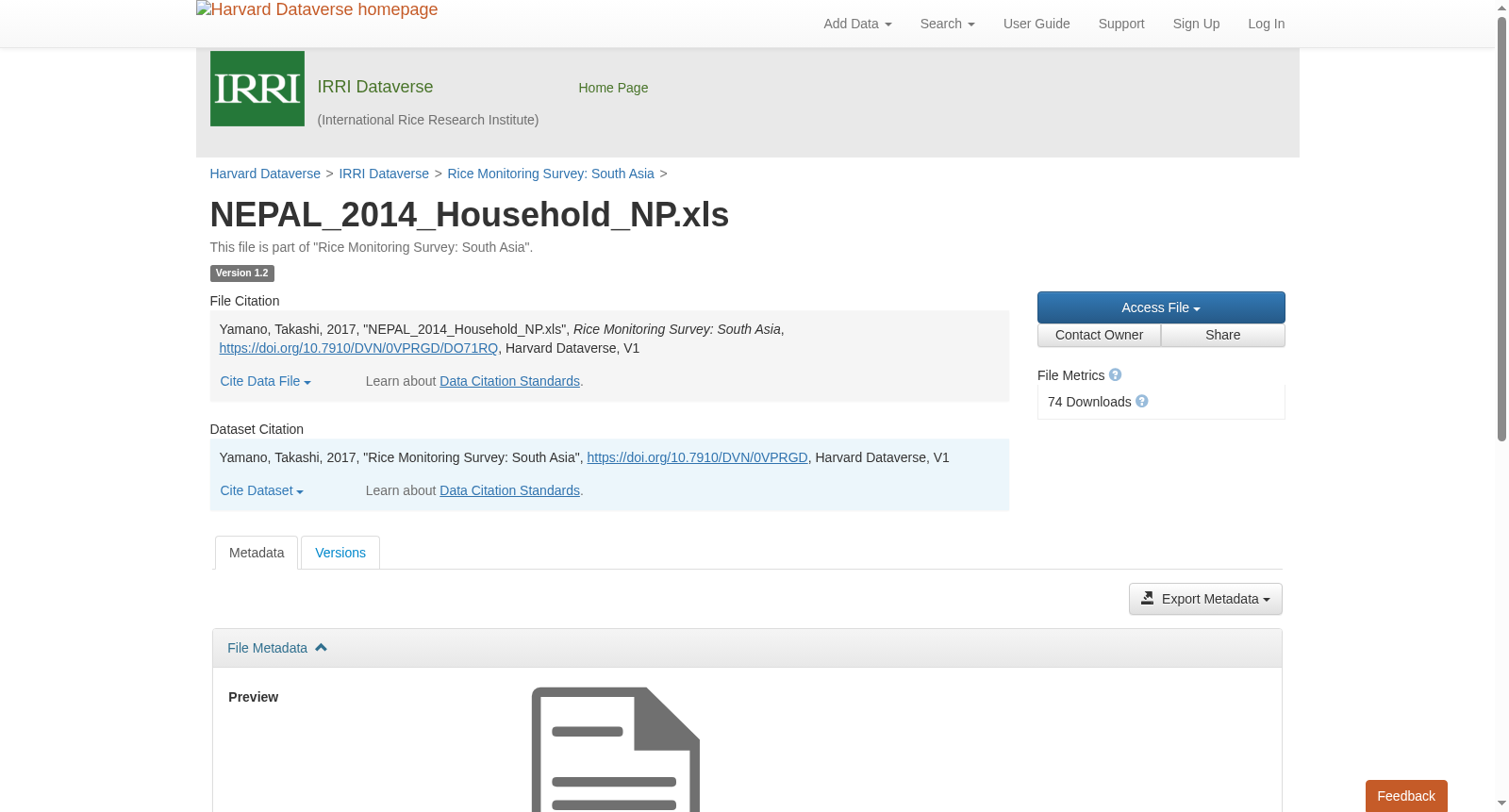This screenshot has width=1509, height=812.
Task: Click the file preview document icon
Action: coord(616,749)
